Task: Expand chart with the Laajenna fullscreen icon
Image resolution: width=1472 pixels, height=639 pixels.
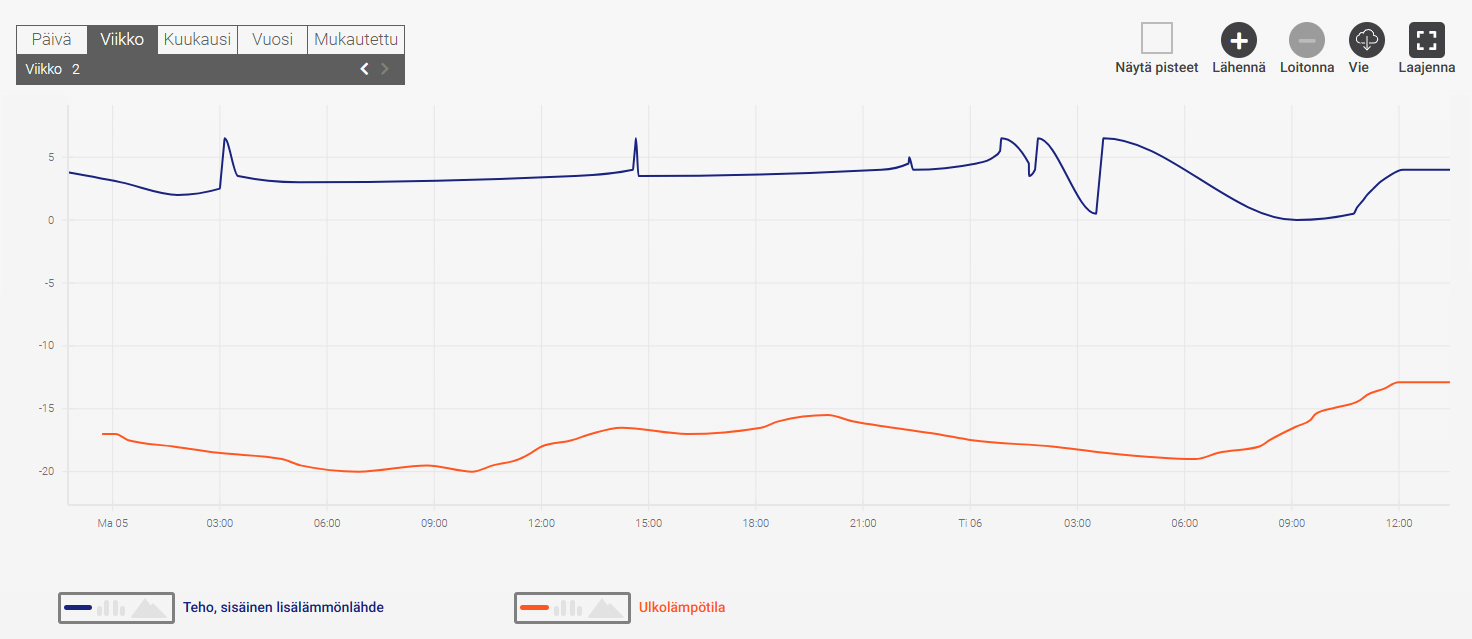Action: point(1426,41)
